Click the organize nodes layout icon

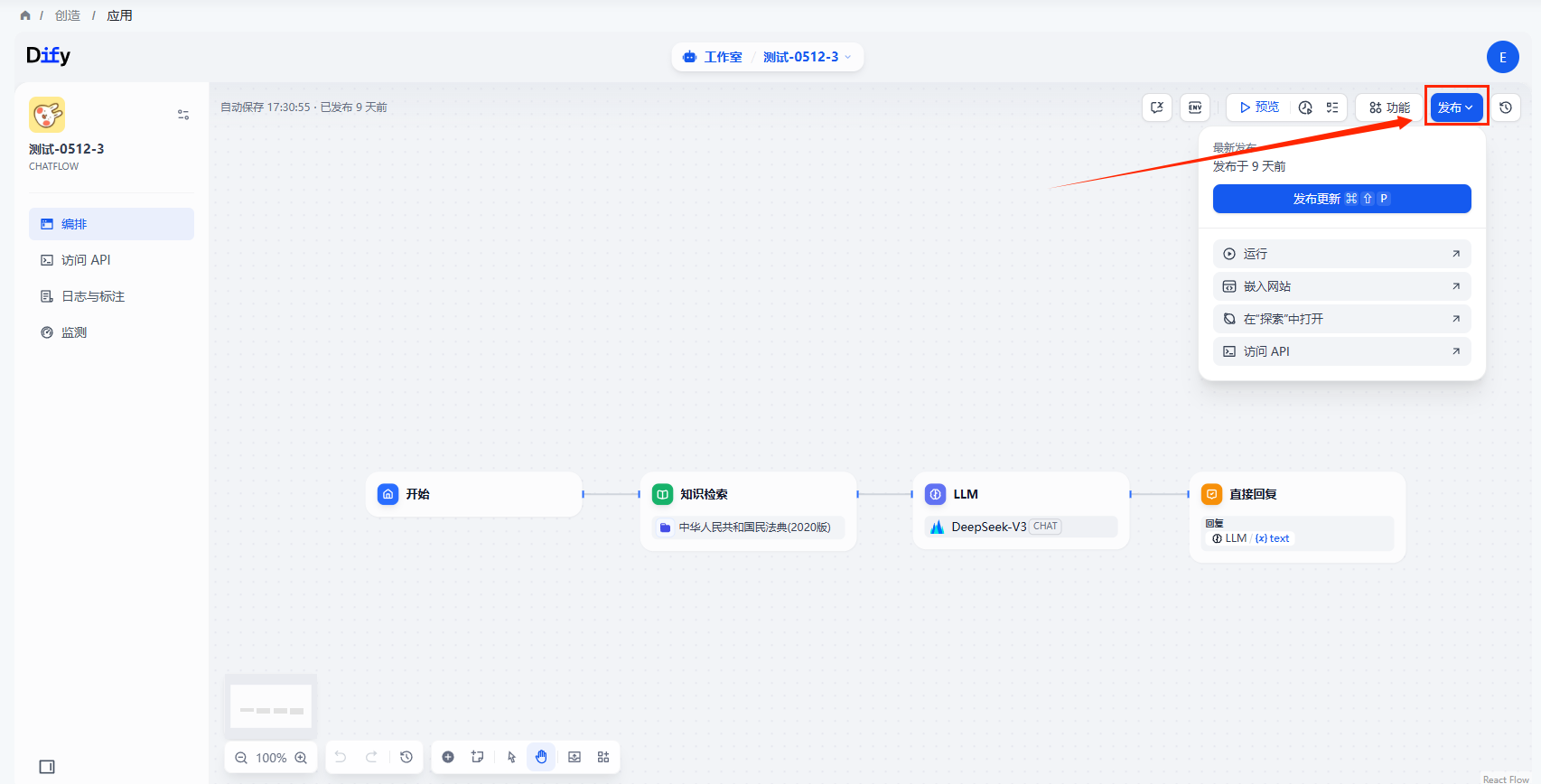tap(603, 757)
